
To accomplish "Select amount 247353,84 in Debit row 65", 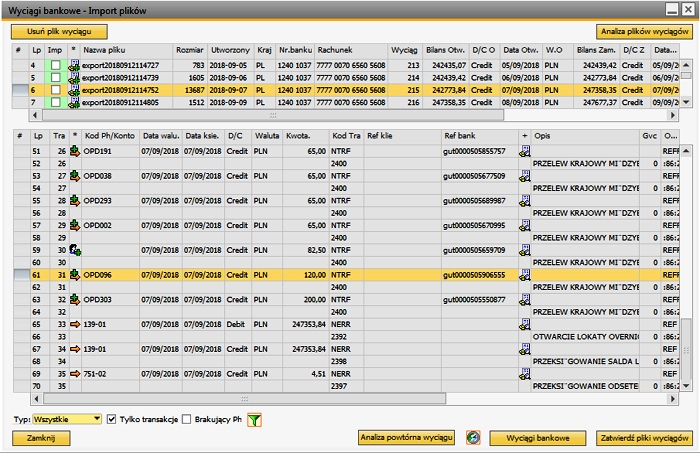I will pos(305,324).
